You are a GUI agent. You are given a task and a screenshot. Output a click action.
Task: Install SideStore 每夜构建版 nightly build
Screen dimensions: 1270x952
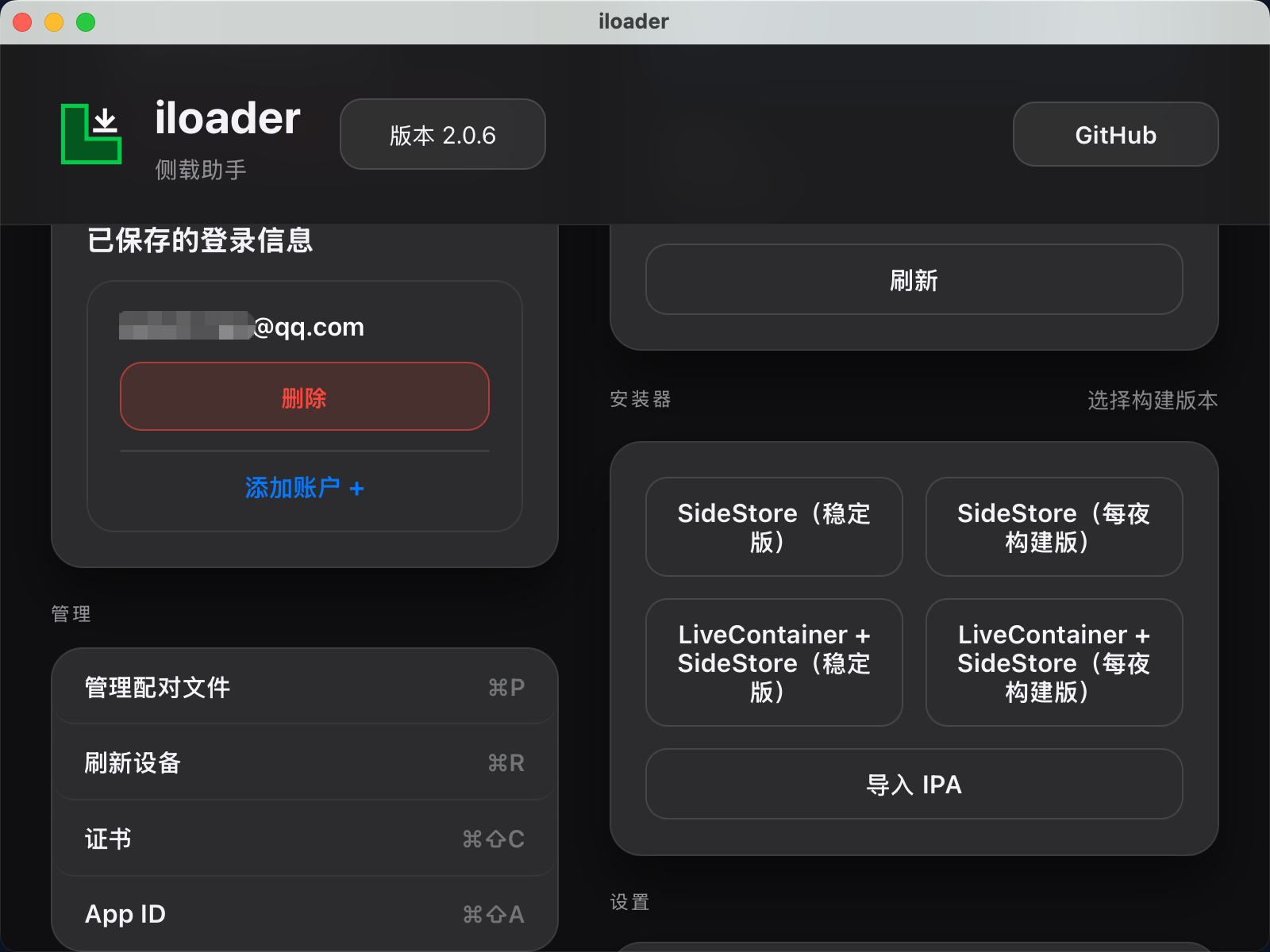tap(1053, 526)
